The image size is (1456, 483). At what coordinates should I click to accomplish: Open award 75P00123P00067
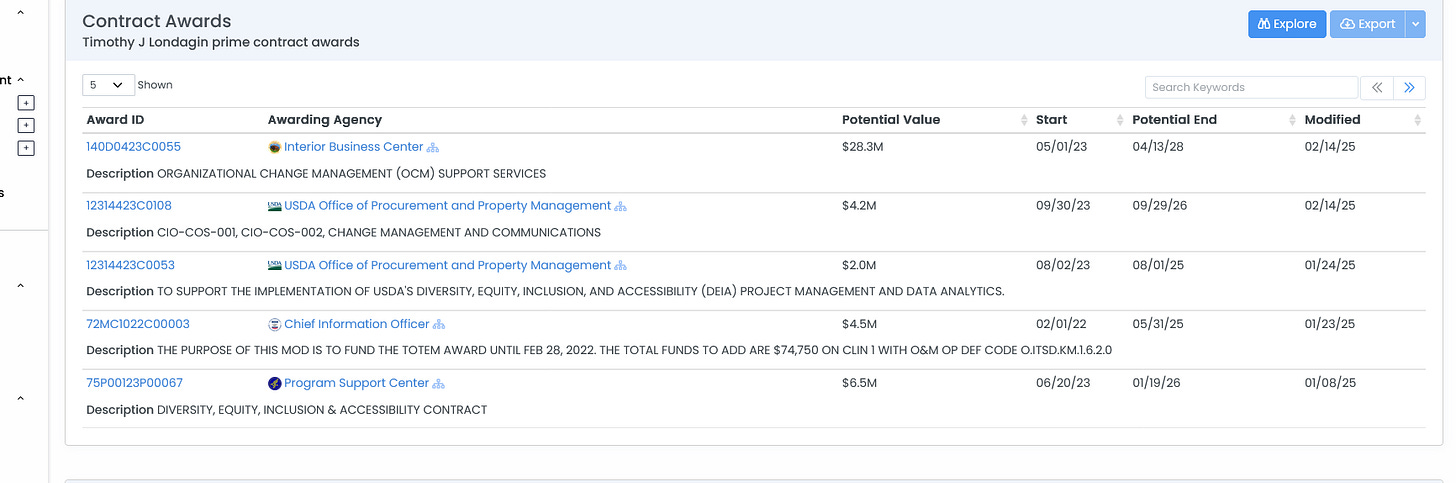point(134,383)
